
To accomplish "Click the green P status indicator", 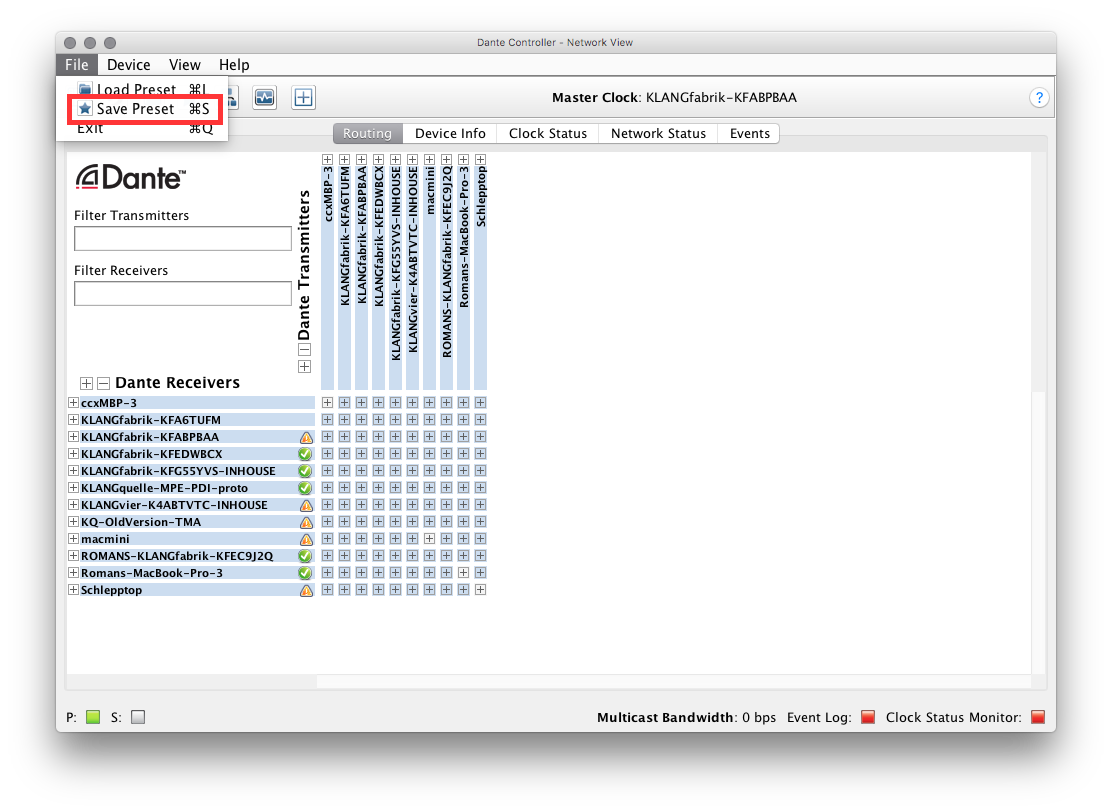I will (x=93, y=717).
